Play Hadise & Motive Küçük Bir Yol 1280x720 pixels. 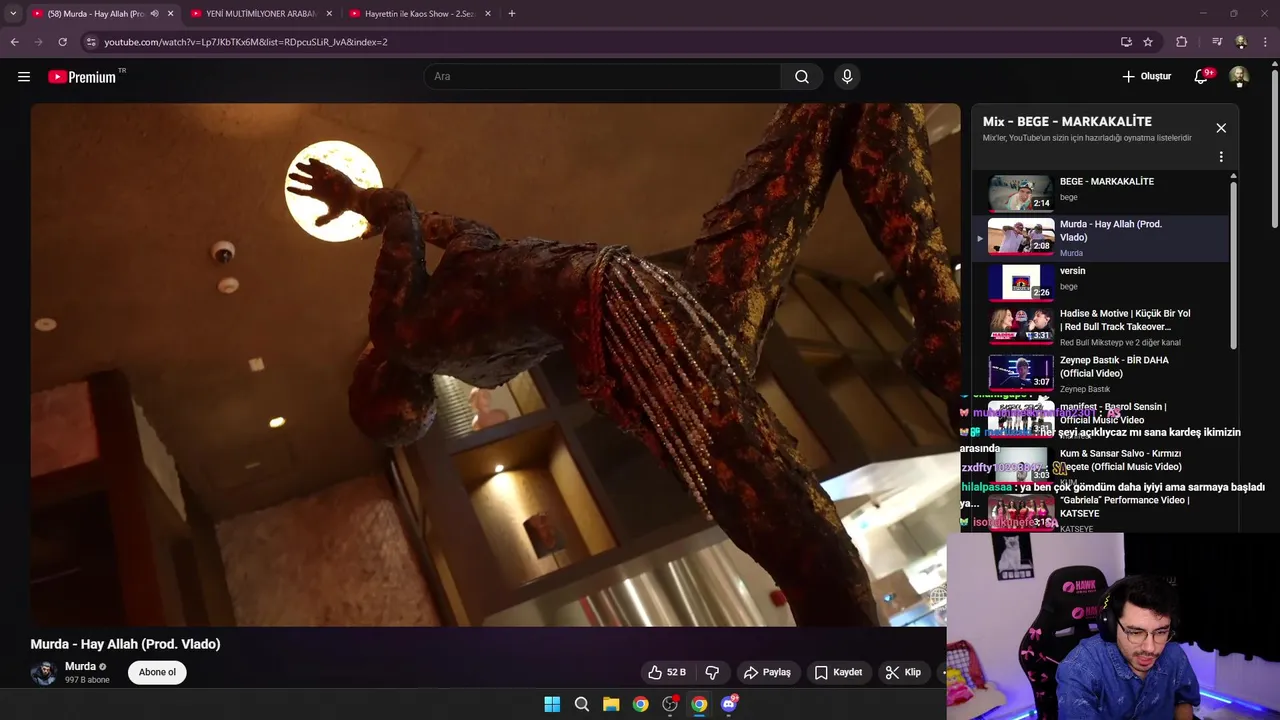click(x=1100, y=327)
